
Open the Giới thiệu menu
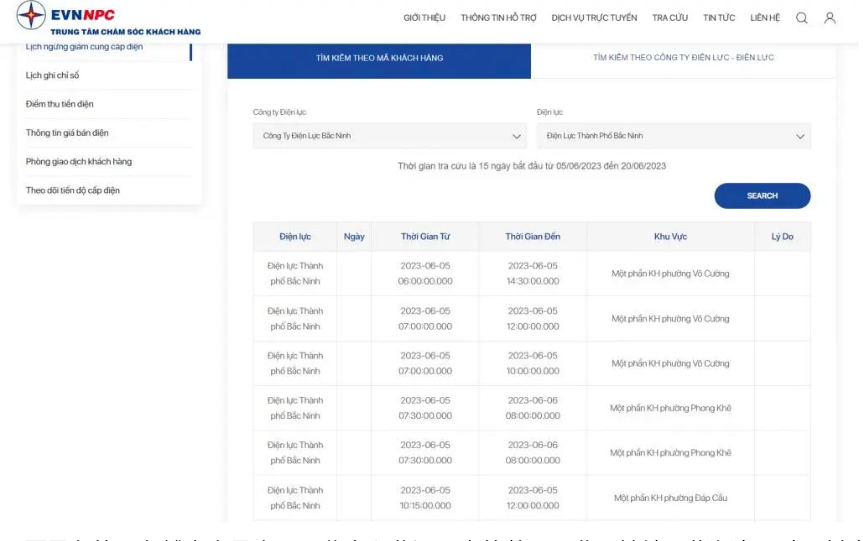[424, 18]
